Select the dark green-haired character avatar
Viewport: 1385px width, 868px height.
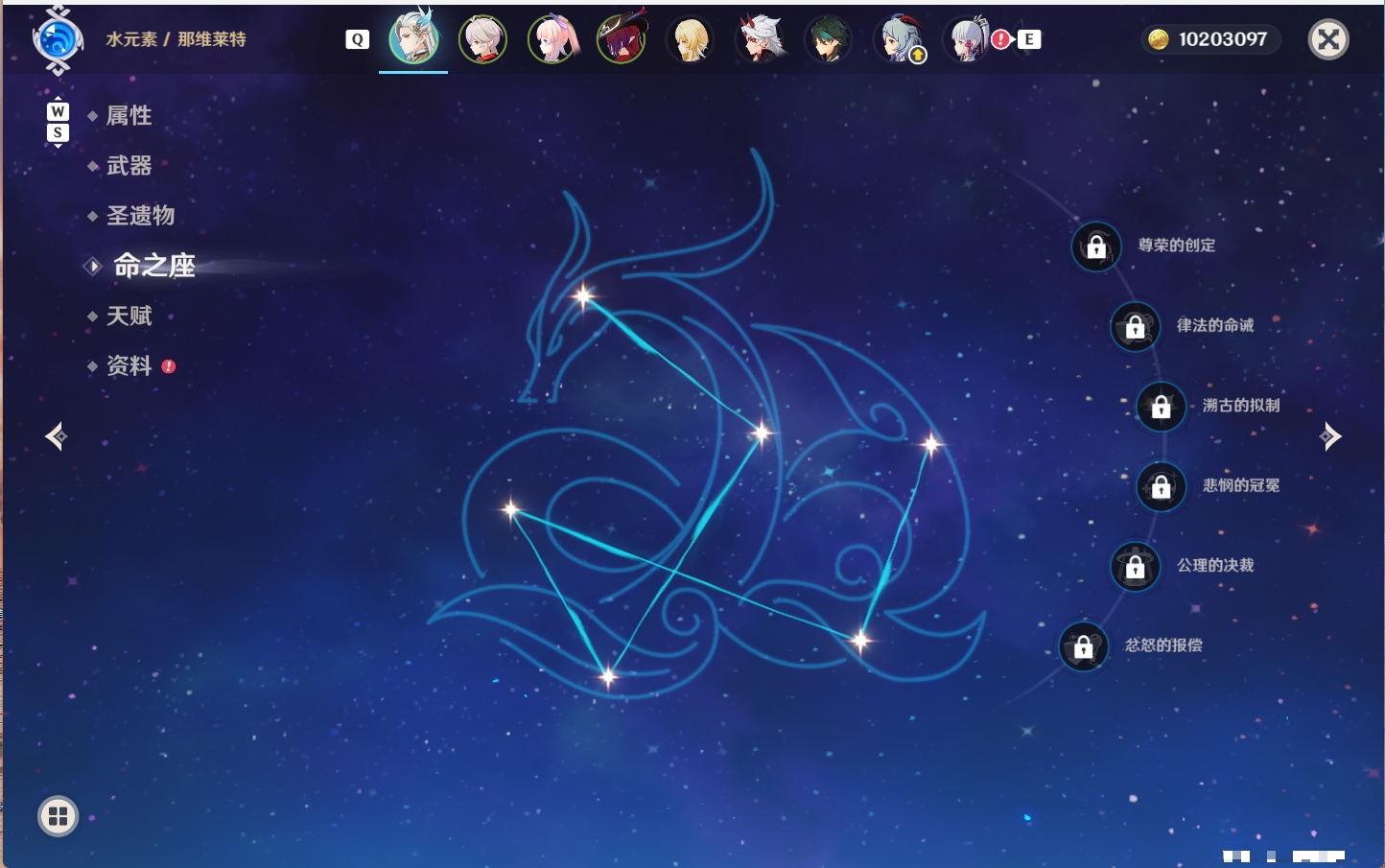pos(829,39)
